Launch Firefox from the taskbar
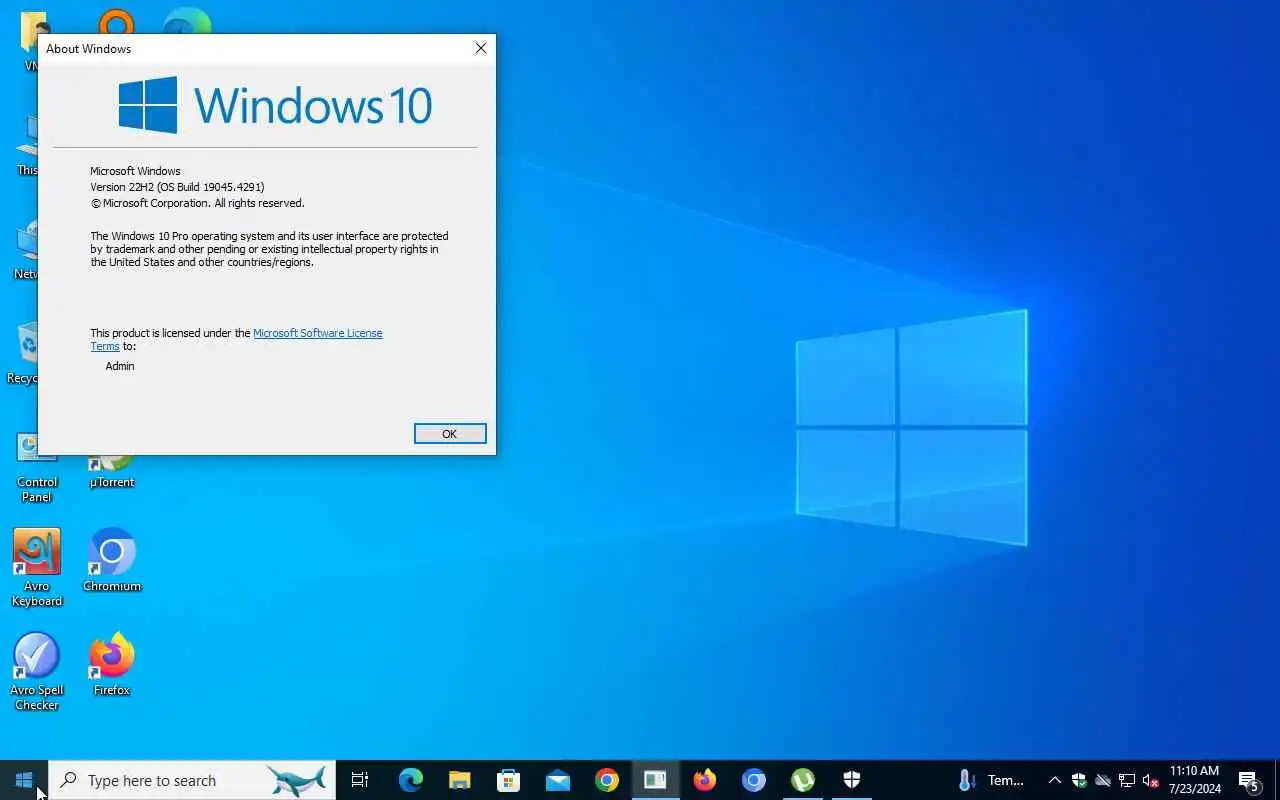This screenshot has width=1280, height=800. 704,780
